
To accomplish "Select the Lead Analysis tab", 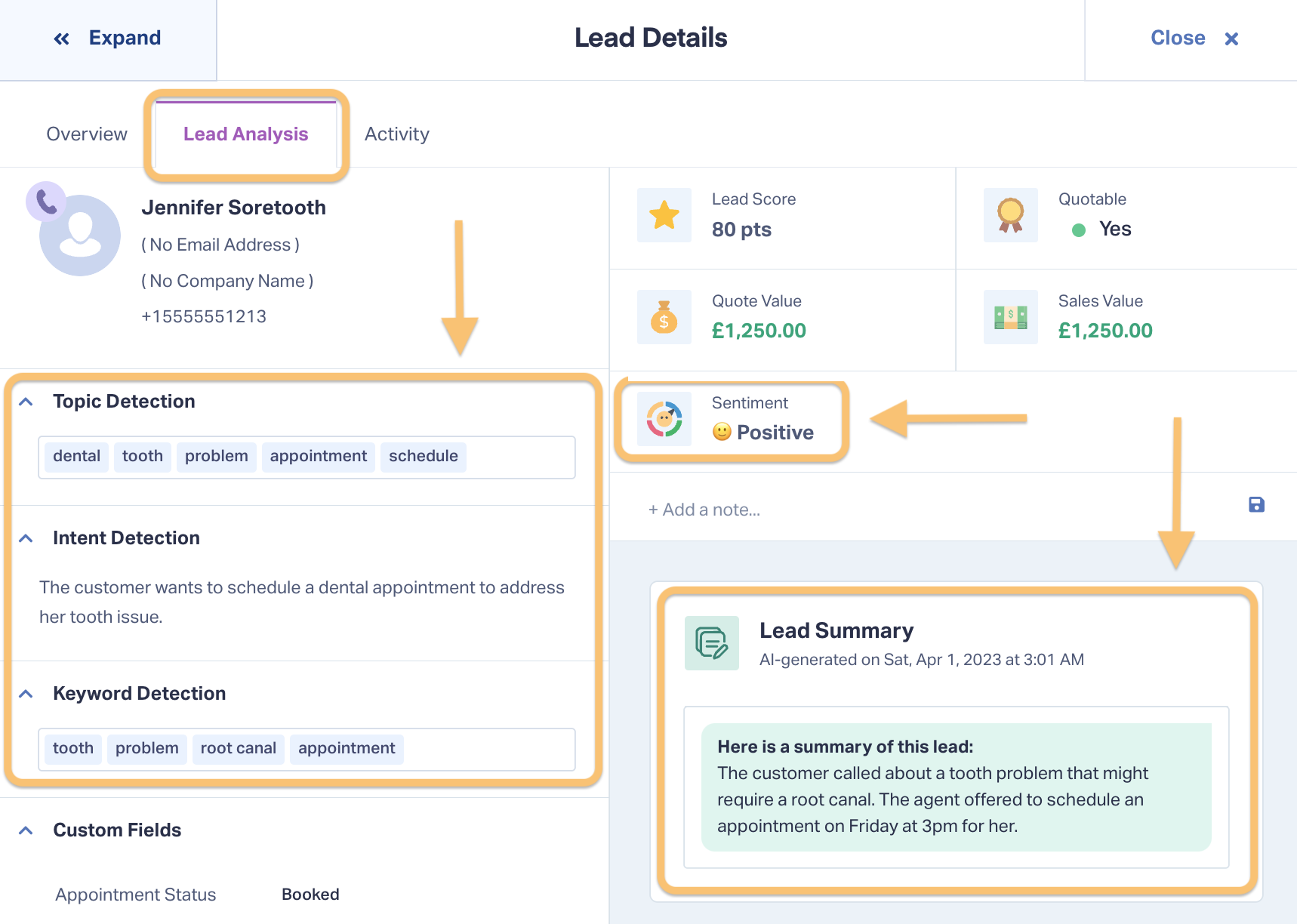I will tap(245, 134).
